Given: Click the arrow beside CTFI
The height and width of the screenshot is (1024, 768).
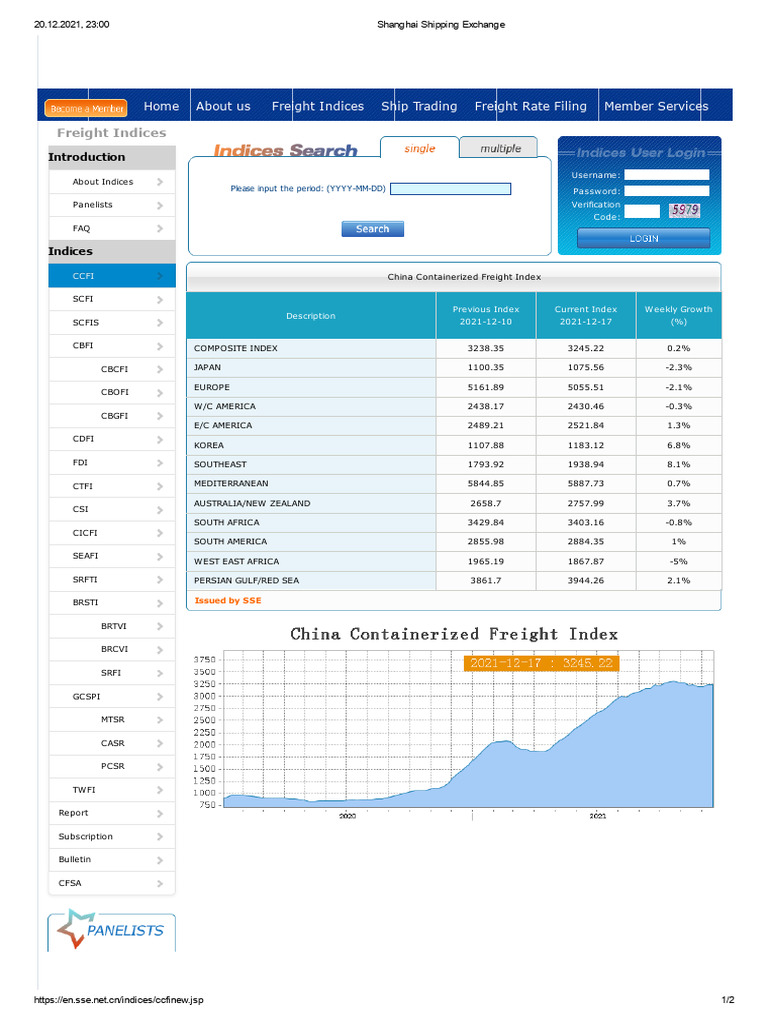Looking at the screenshot, I should pos(160,487).
